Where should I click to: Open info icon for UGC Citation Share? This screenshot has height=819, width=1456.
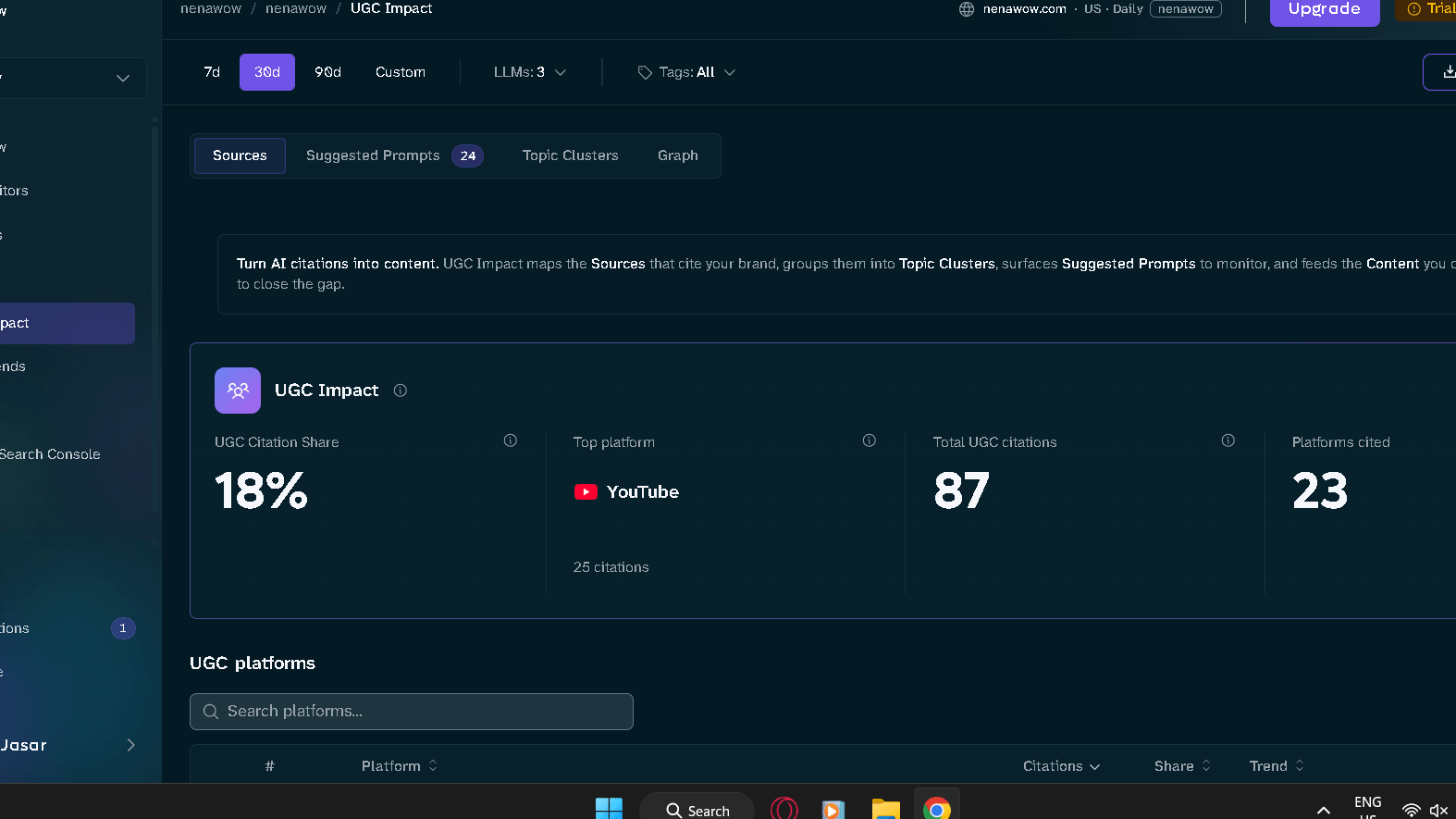click(511, 441)
